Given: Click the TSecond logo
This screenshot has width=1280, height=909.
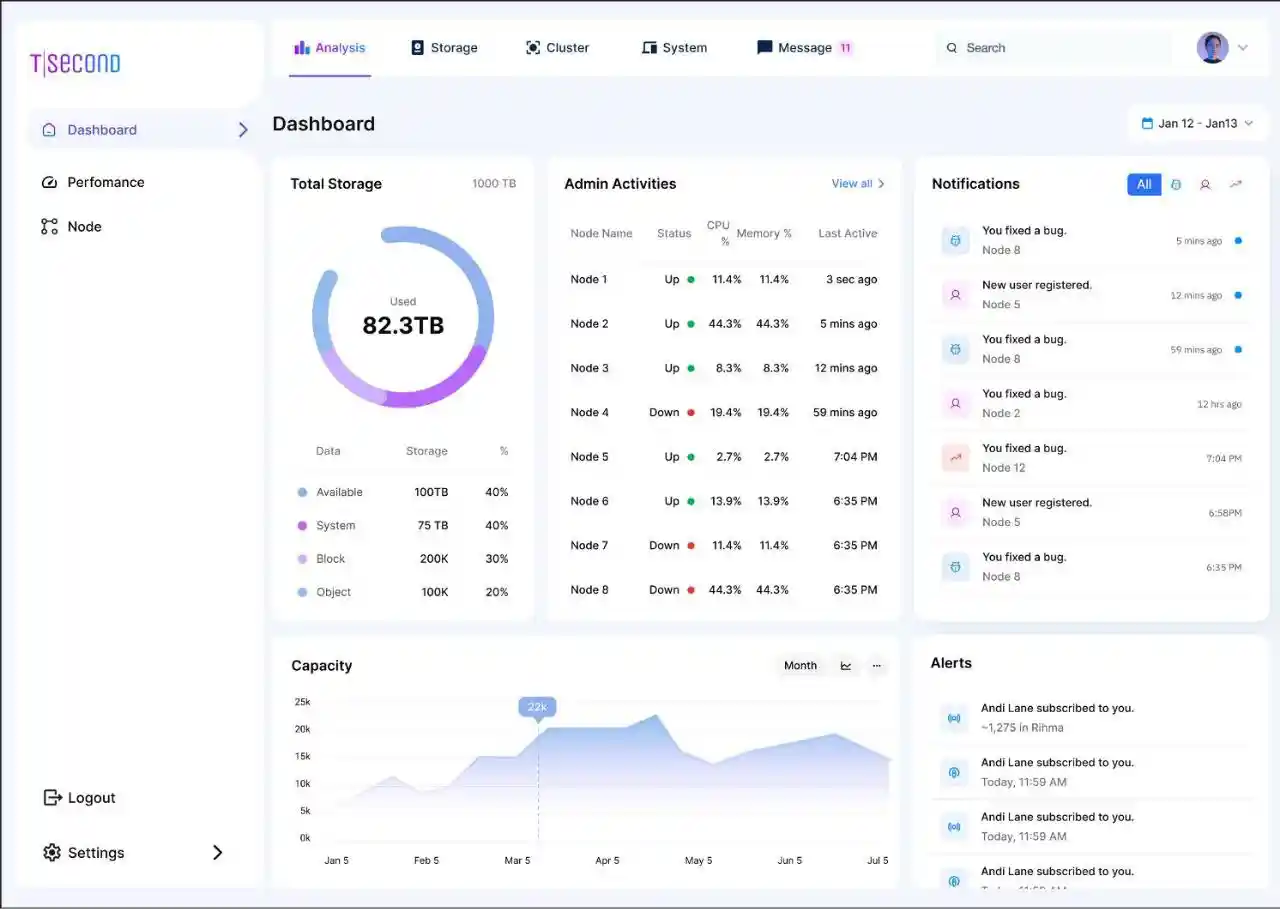Looking at the screenshot, I should point(75,64).
